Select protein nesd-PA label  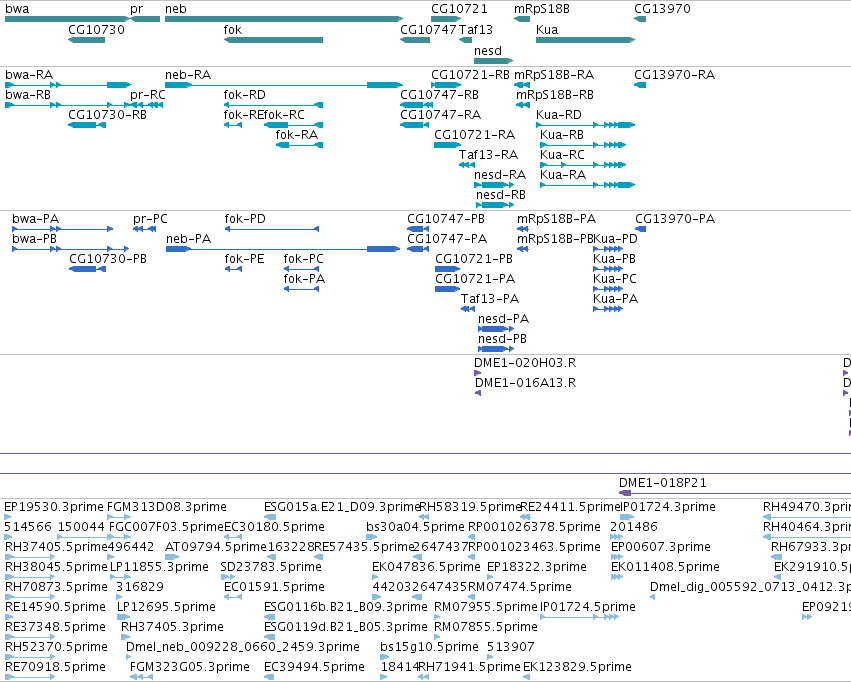[x=503, y=320]
